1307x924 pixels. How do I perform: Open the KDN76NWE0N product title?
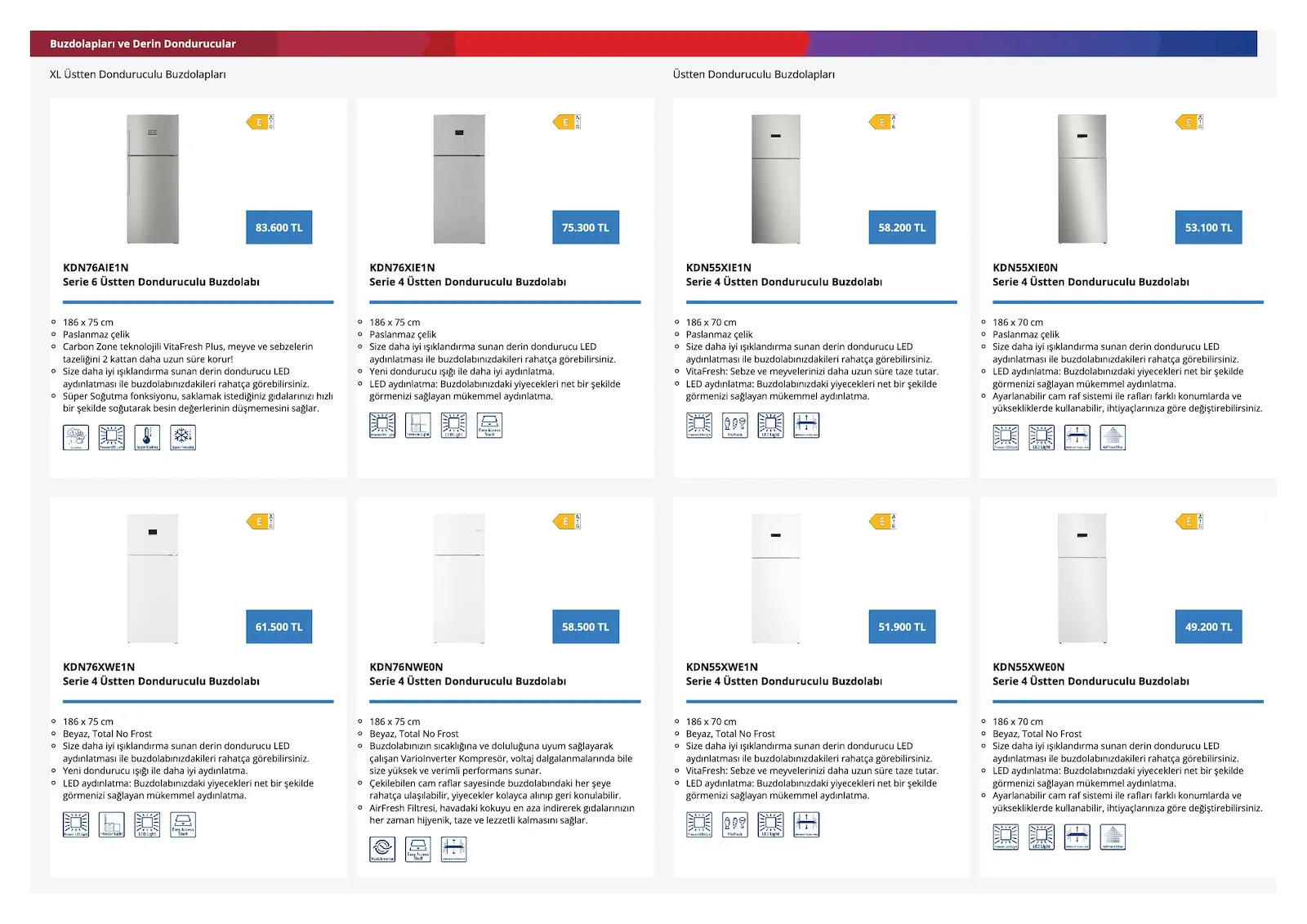point(406,667)
